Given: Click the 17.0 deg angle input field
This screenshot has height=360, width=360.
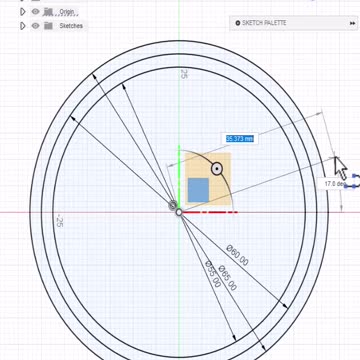Looking at the screenshot, I should pos(333,184).
